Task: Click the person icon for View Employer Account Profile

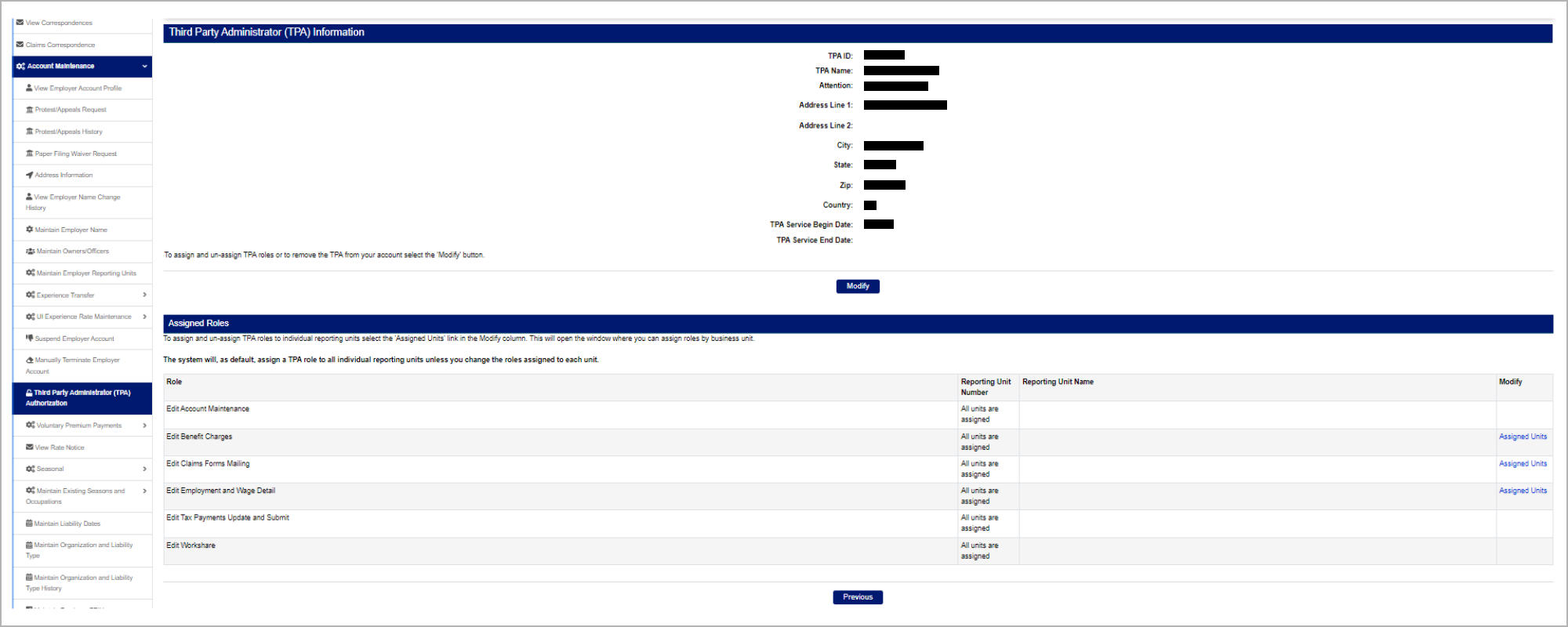Action: 29,88
